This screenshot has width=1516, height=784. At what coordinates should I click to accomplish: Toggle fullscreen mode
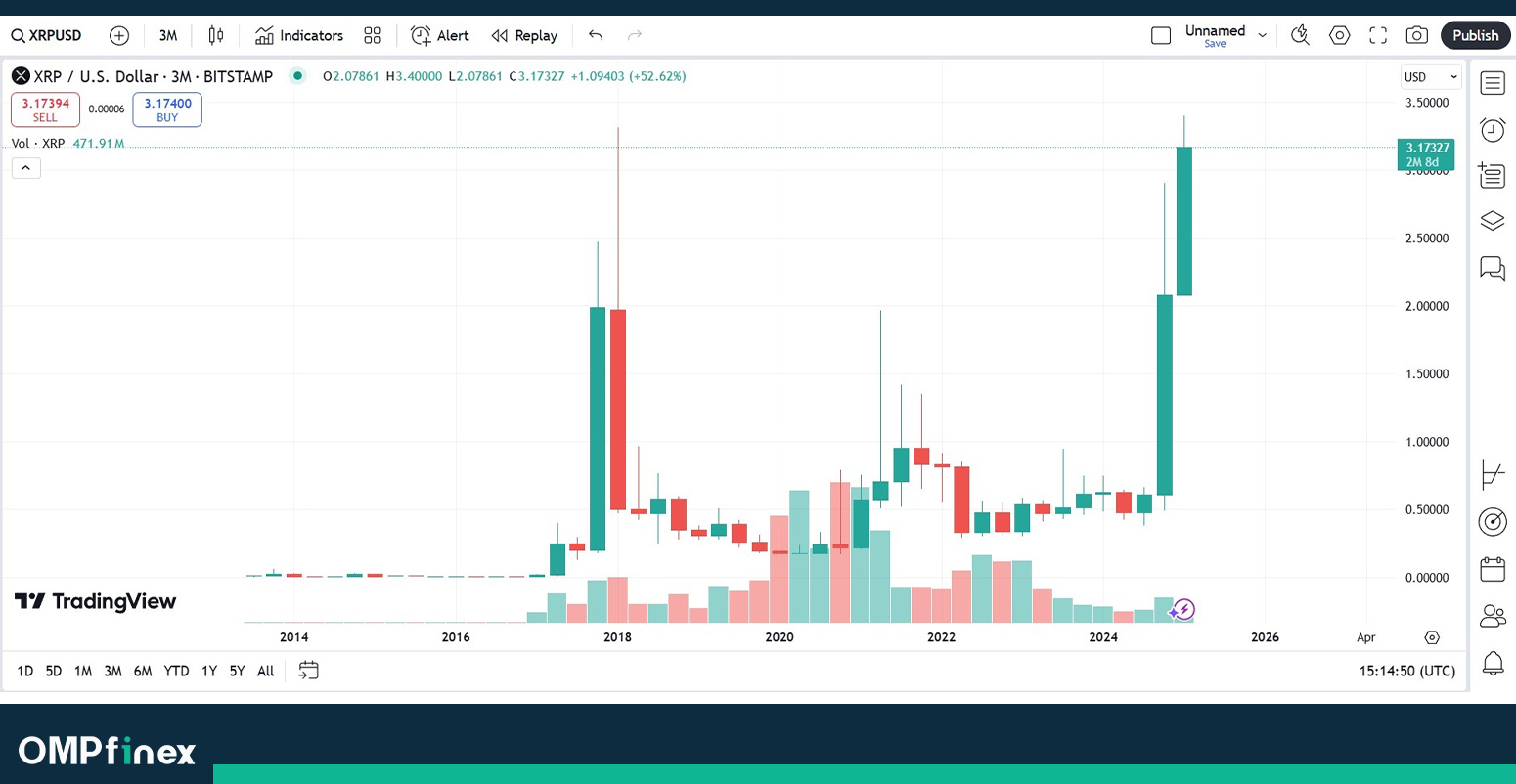click(x=1378, y=36)
